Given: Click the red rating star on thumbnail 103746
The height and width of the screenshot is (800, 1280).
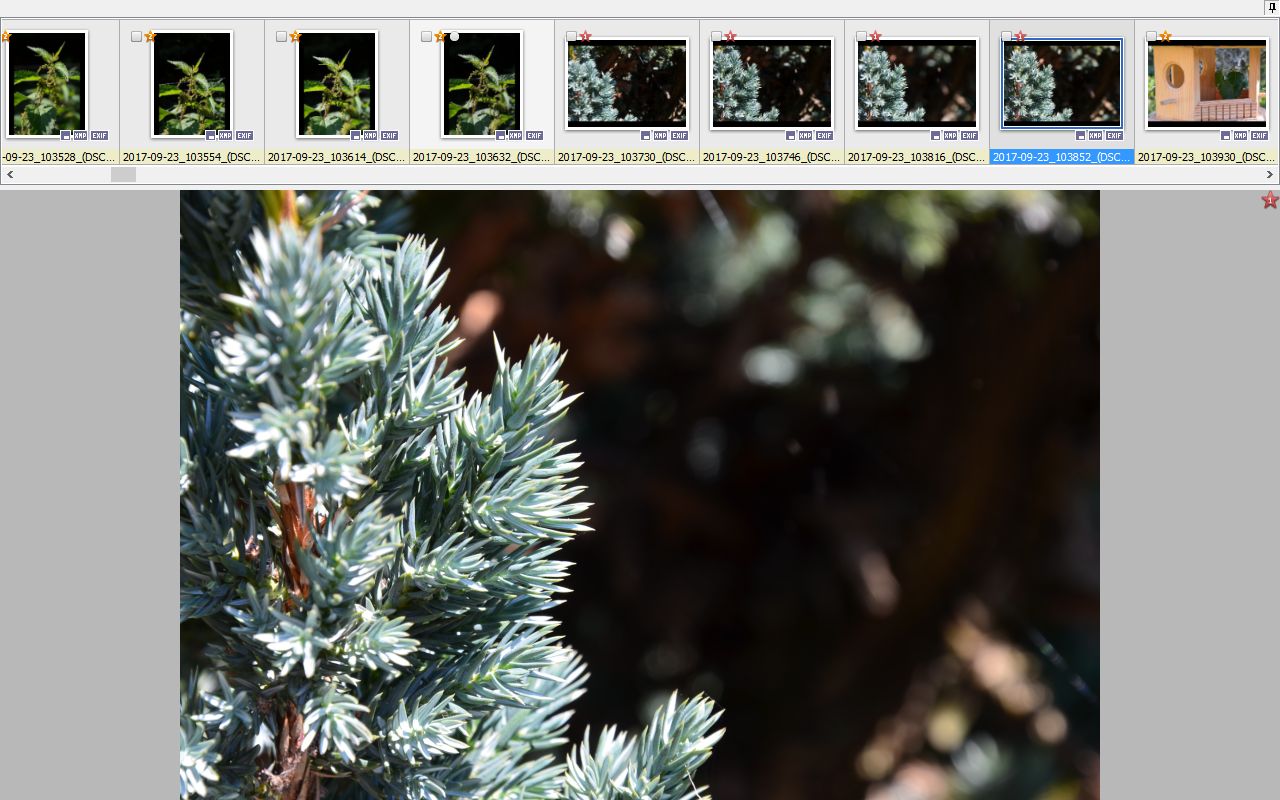Looking at the screenshot, I should coord(730,37).
